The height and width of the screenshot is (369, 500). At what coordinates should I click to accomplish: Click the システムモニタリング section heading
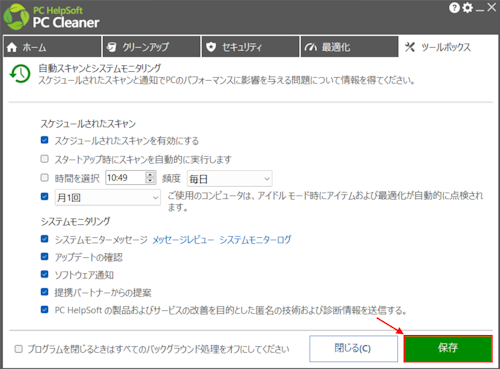tap(75, 221)
